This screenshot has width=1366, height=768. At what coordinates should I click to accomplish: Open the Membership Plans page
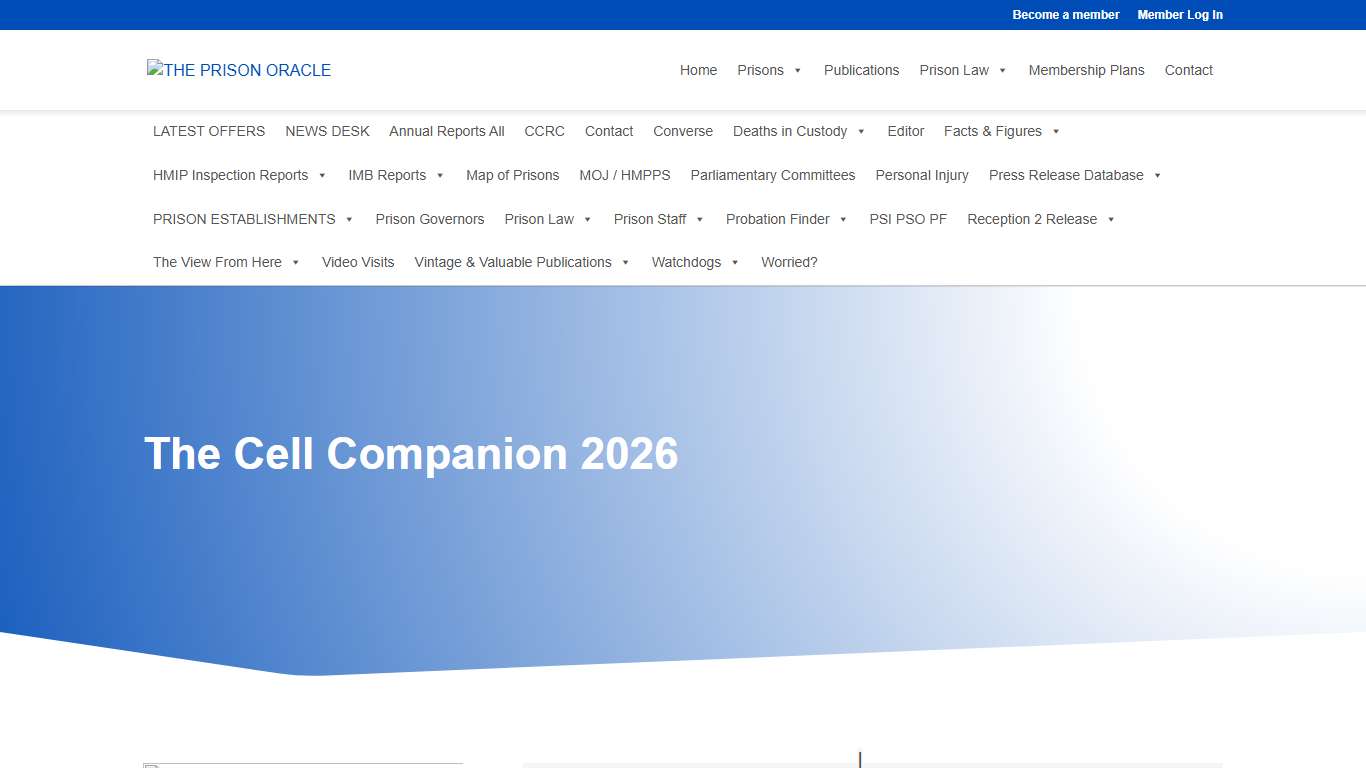tap(1087, 70)
